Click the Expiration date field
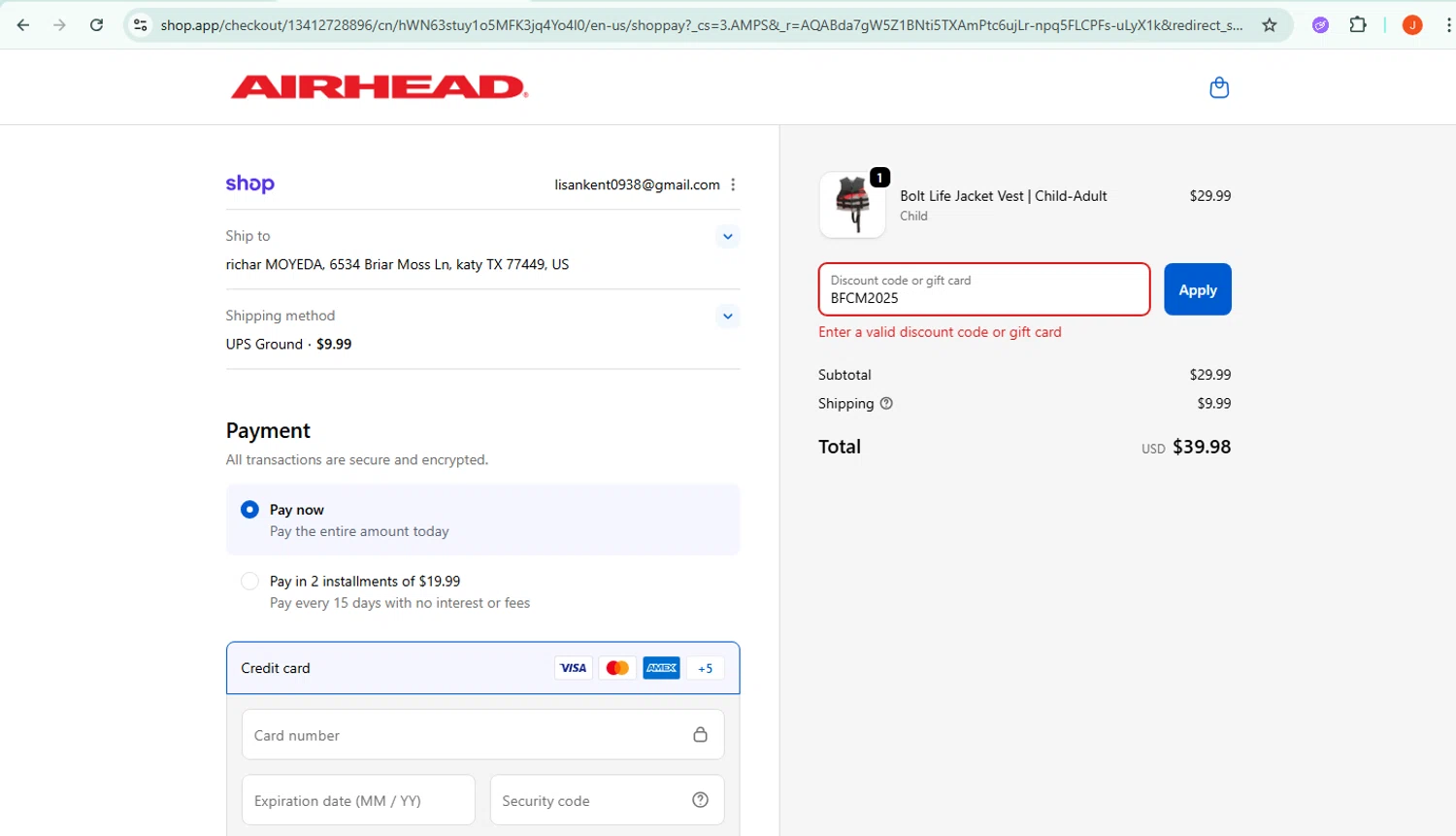 tap(358, 800)
